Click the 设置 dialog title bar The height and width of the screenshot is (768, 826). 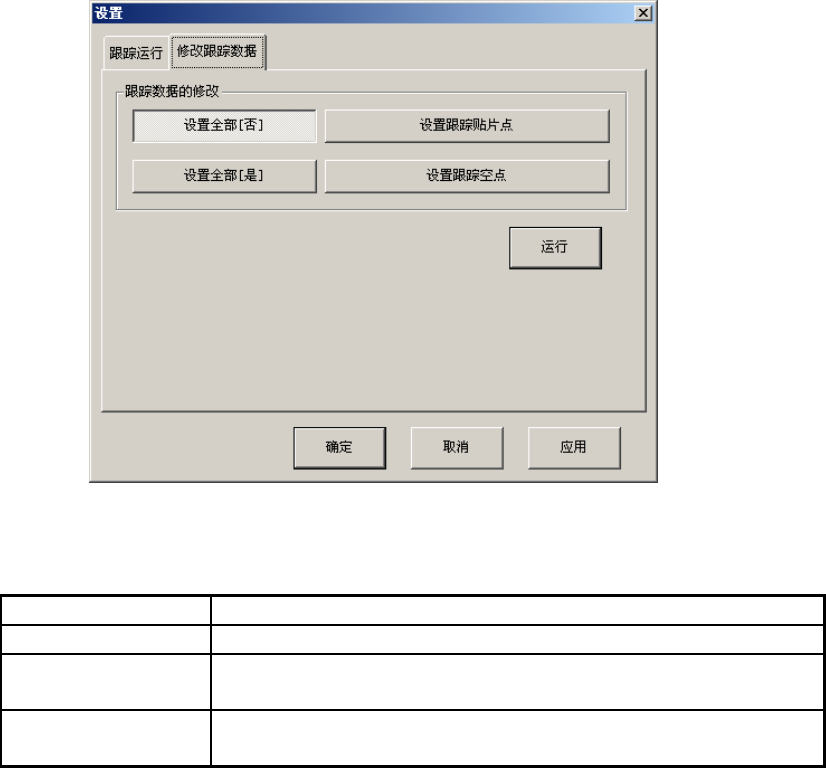(x=362, y=13)
